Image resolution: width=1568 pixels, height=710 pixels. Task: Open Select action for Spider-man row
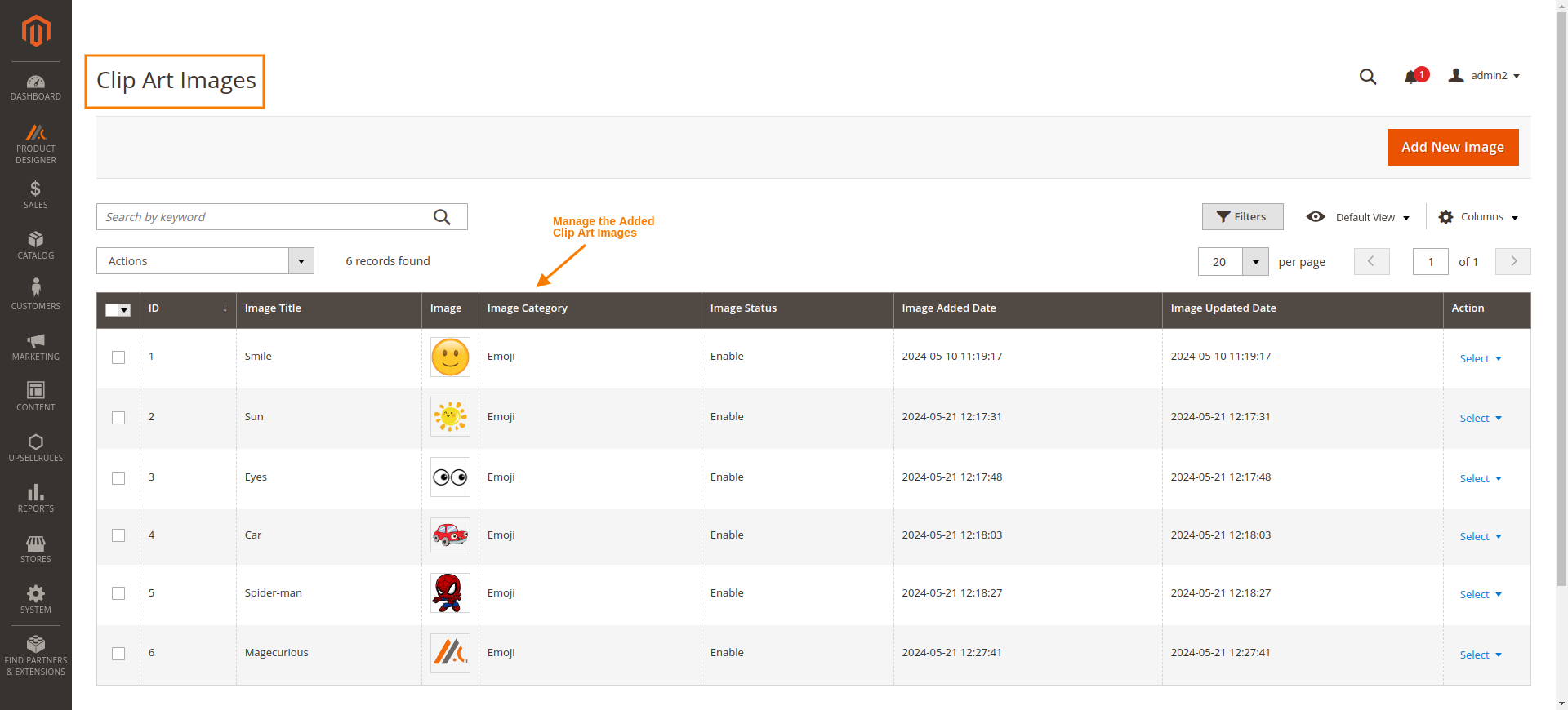[x=1481, y=595]
